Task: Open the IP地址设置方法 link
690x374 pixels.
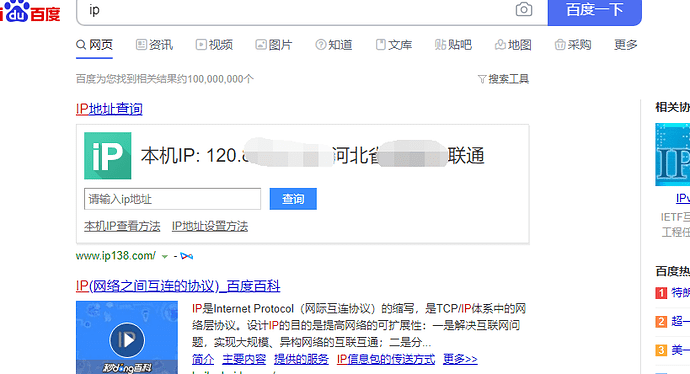Action: 210,226
